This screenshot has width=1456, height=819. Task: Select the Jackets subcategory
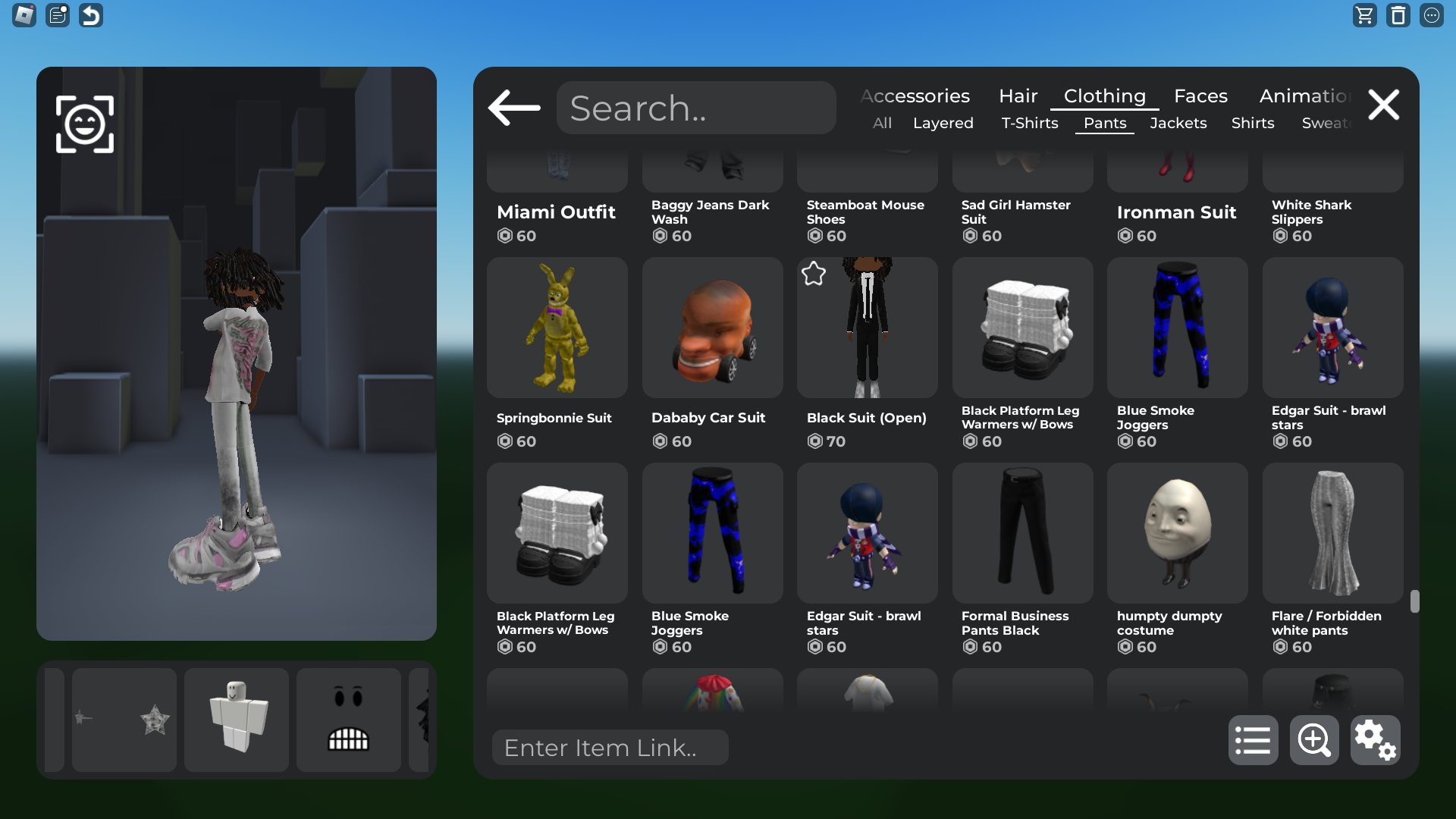click(x=1178, y=123)
